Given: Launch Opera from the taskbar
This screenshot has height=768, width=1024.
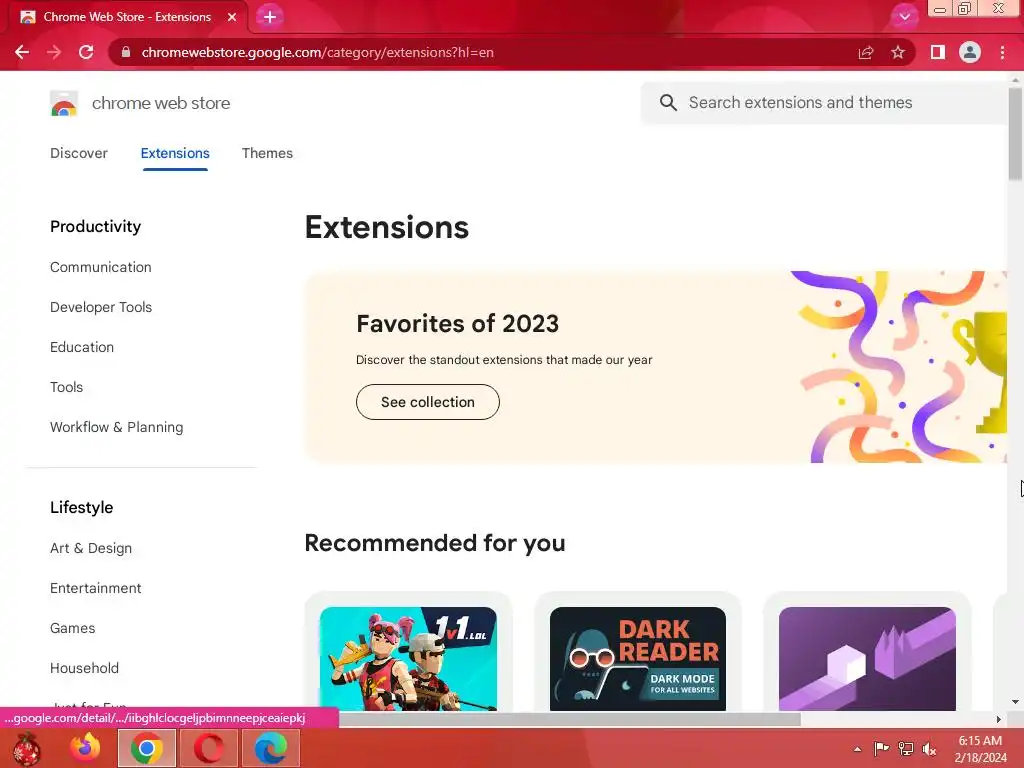Looking at the screenshot, I should [x=208, y=748].
